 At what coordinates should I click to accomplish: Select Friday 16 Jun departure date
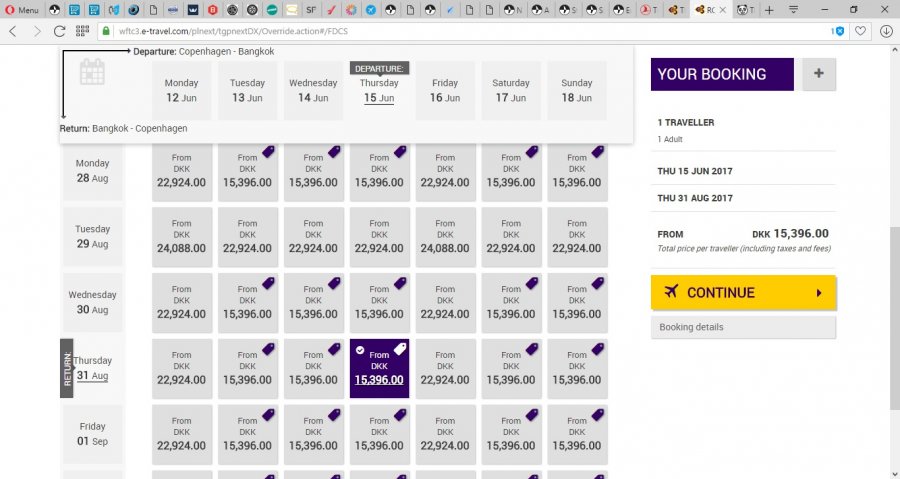tap(445, 91)
